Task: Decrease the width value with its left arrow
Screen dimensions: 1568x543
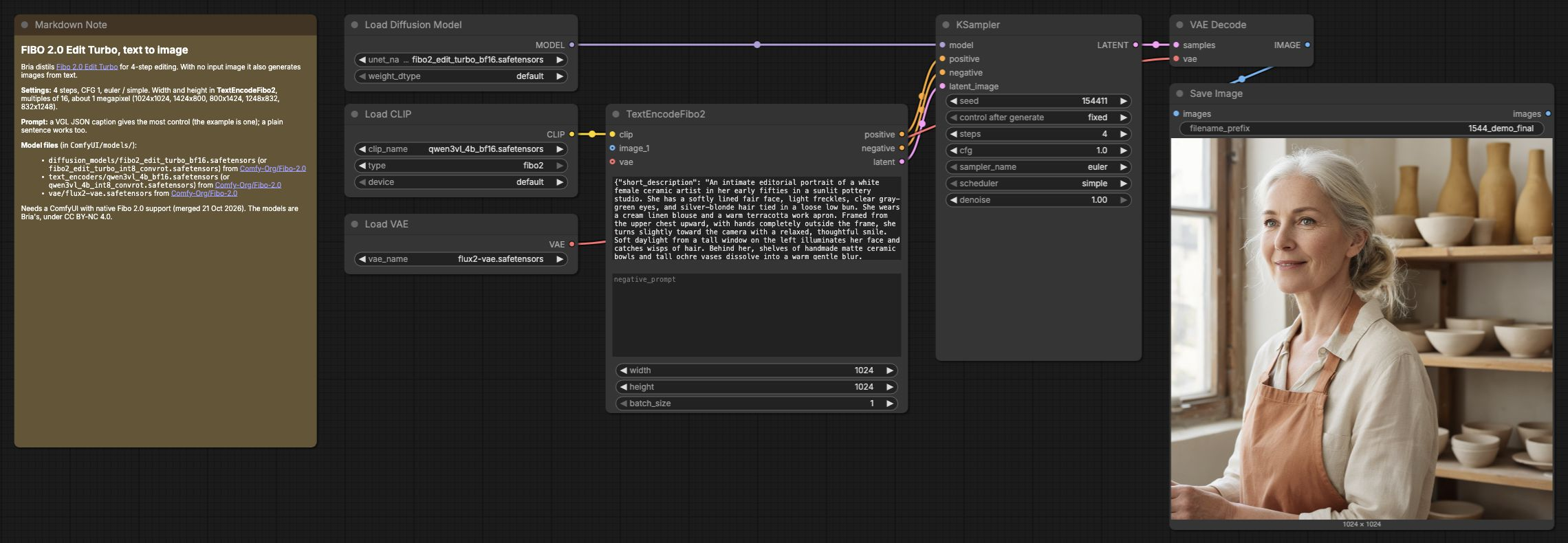Action: 624,370
